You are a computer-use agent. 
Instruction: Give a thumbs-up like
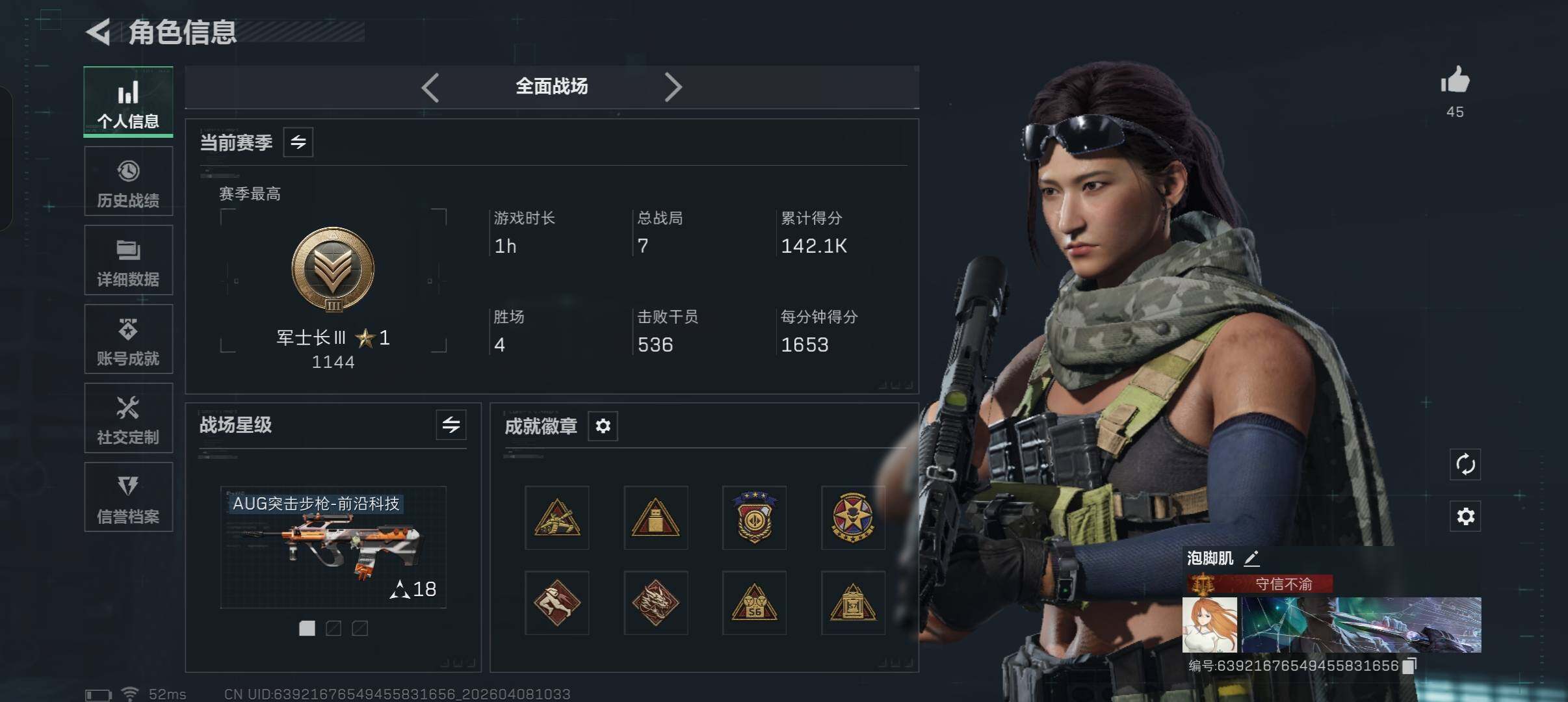[1455, 81]
